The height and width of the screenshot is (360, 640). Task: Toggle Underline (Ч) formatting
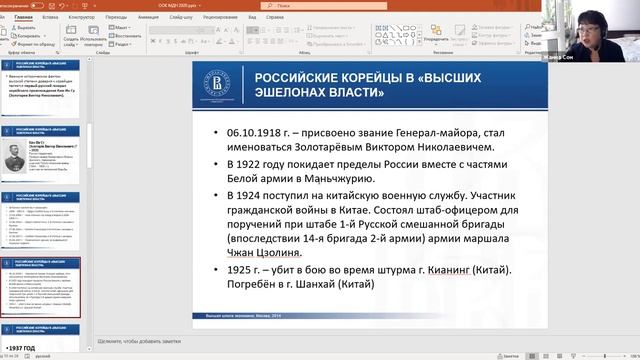click(x=168, y=41)
